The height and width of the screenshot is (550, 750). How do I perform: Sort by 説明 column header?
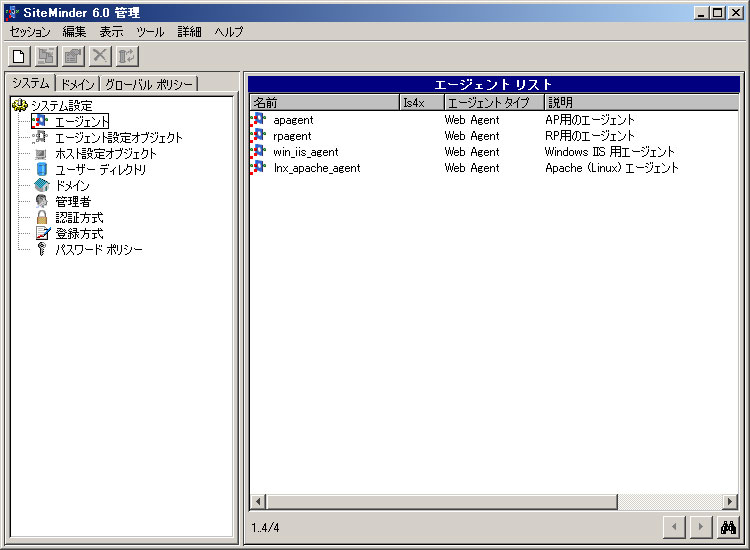pos(641,102)
